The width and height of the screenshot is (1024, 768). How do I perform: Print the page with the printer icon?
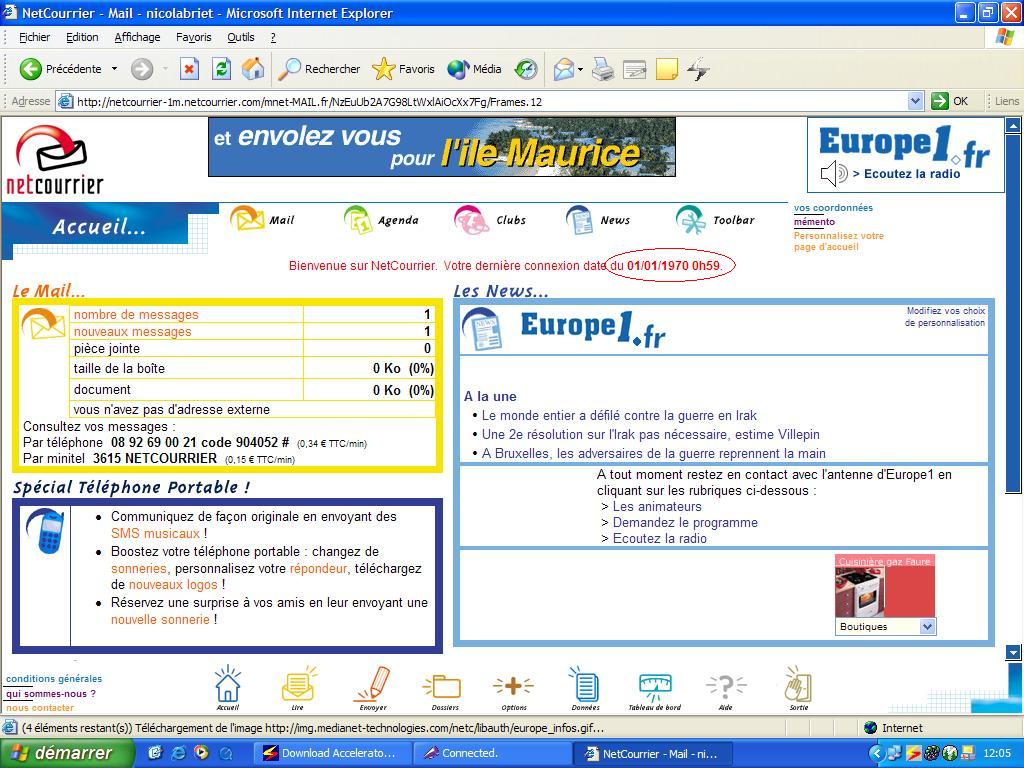pyautogui.click(x=603, y=69)
